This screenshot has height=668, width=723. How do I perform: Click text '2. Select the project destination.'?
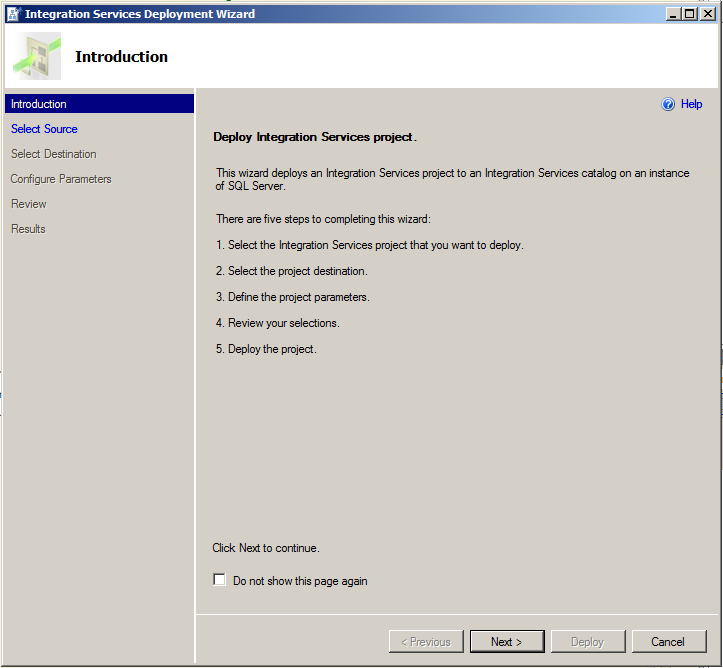click(291, 271)
